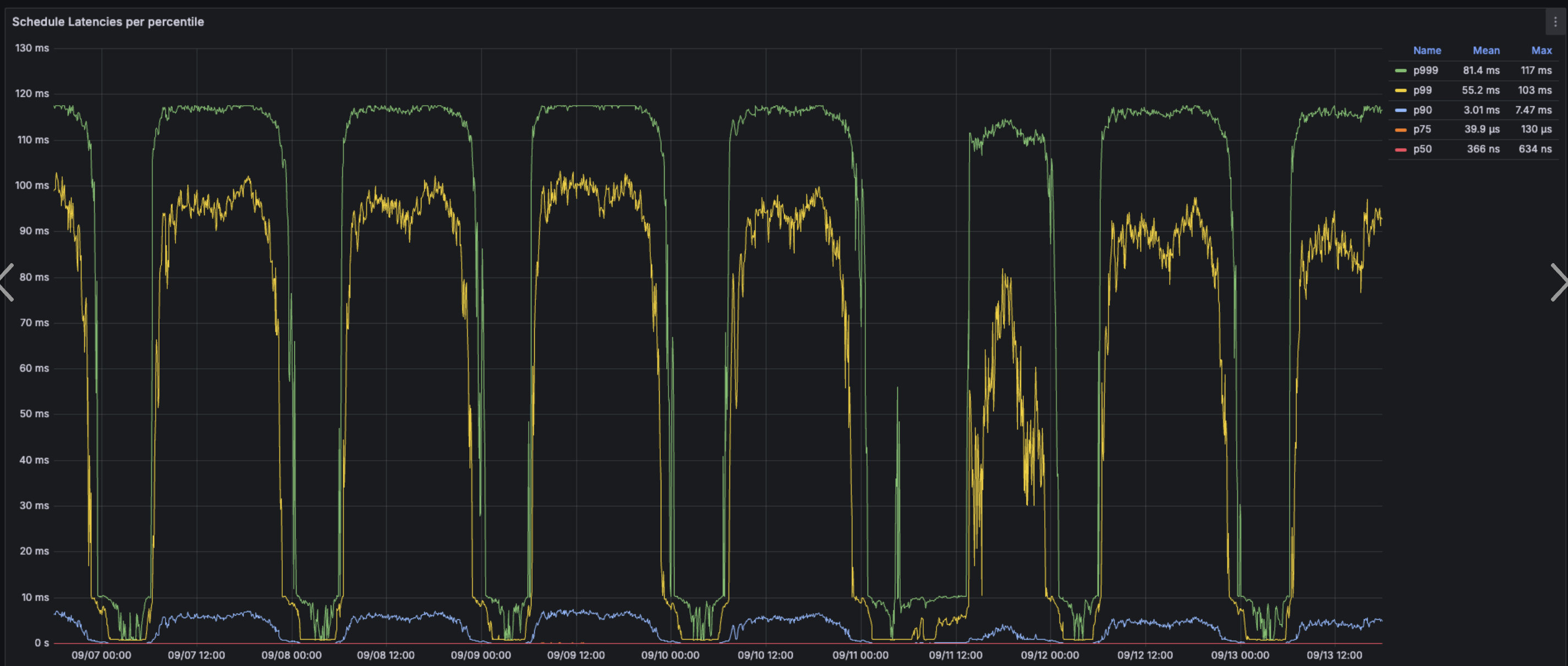Viewport: 1568px width, 666px height.
Task: Click the 100 ms y-axis label
Action: point(32,185)
